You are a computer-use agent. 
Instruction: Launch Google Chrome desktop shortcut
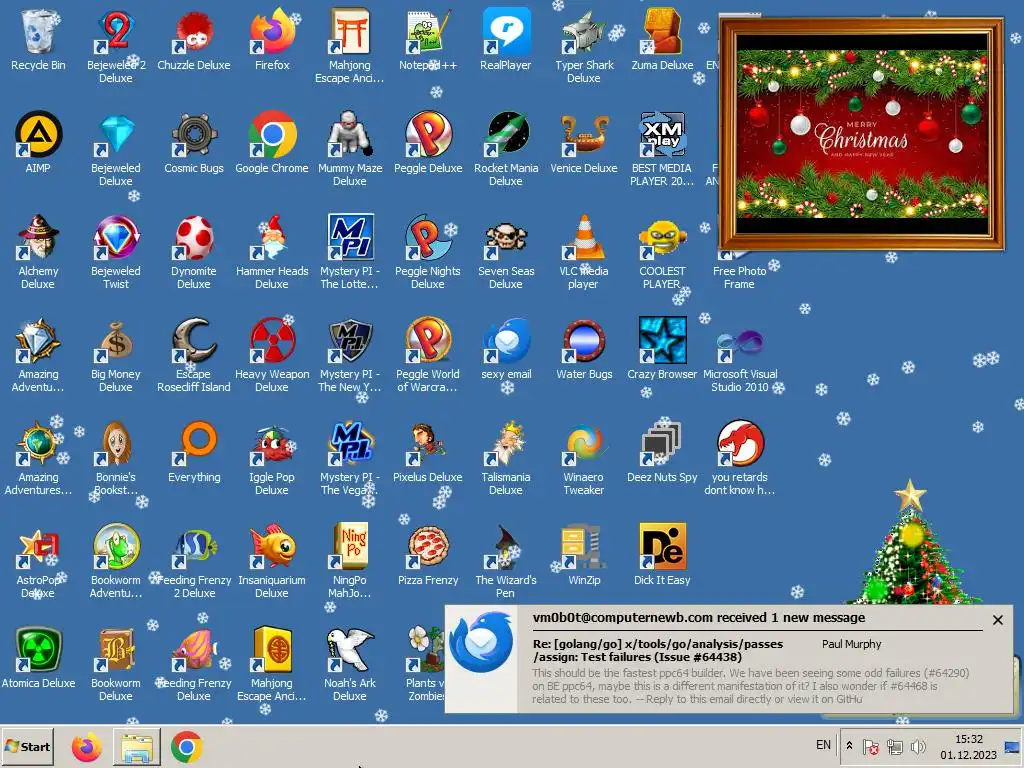point(272,142)
